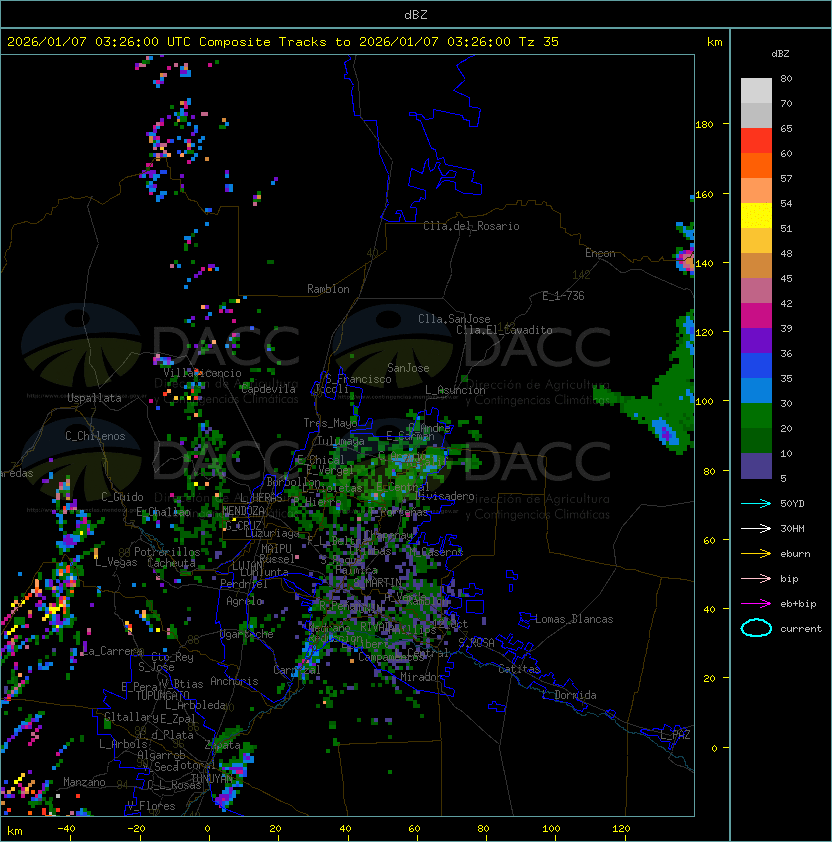This screenshot has height=842, width=832.
Task: Click the 'TUPUNGATO' map label
Action: click(163, 695)
